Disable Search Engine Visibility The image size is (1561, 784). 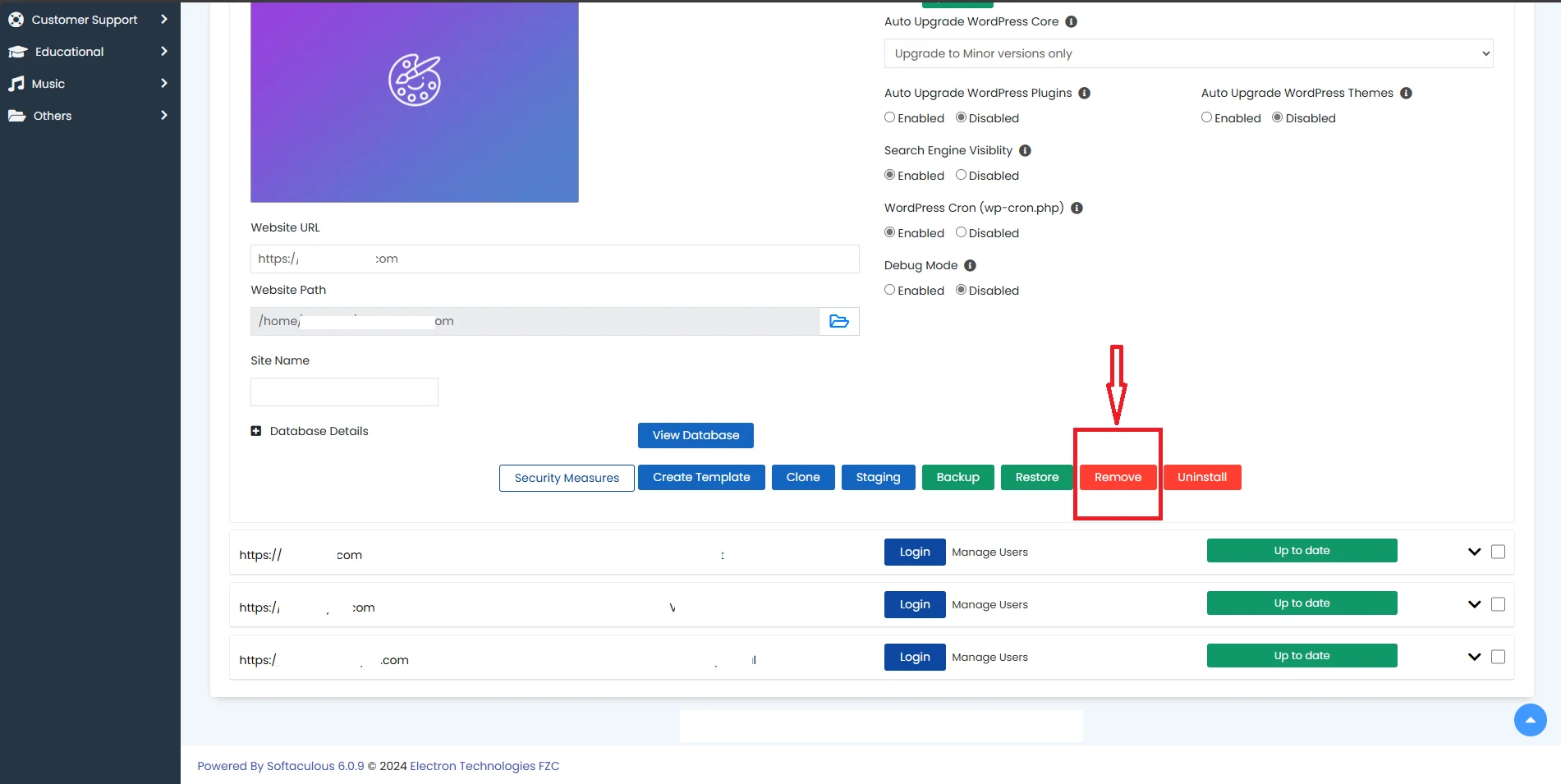coord(960,175)
